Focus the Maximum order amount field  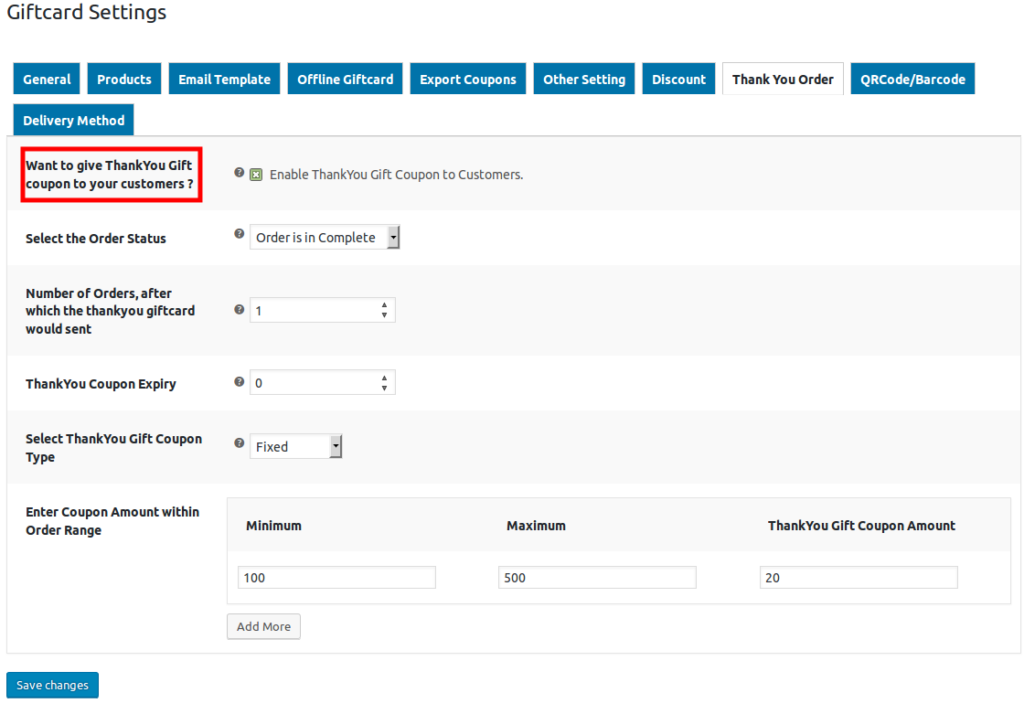tap(597, 577)
